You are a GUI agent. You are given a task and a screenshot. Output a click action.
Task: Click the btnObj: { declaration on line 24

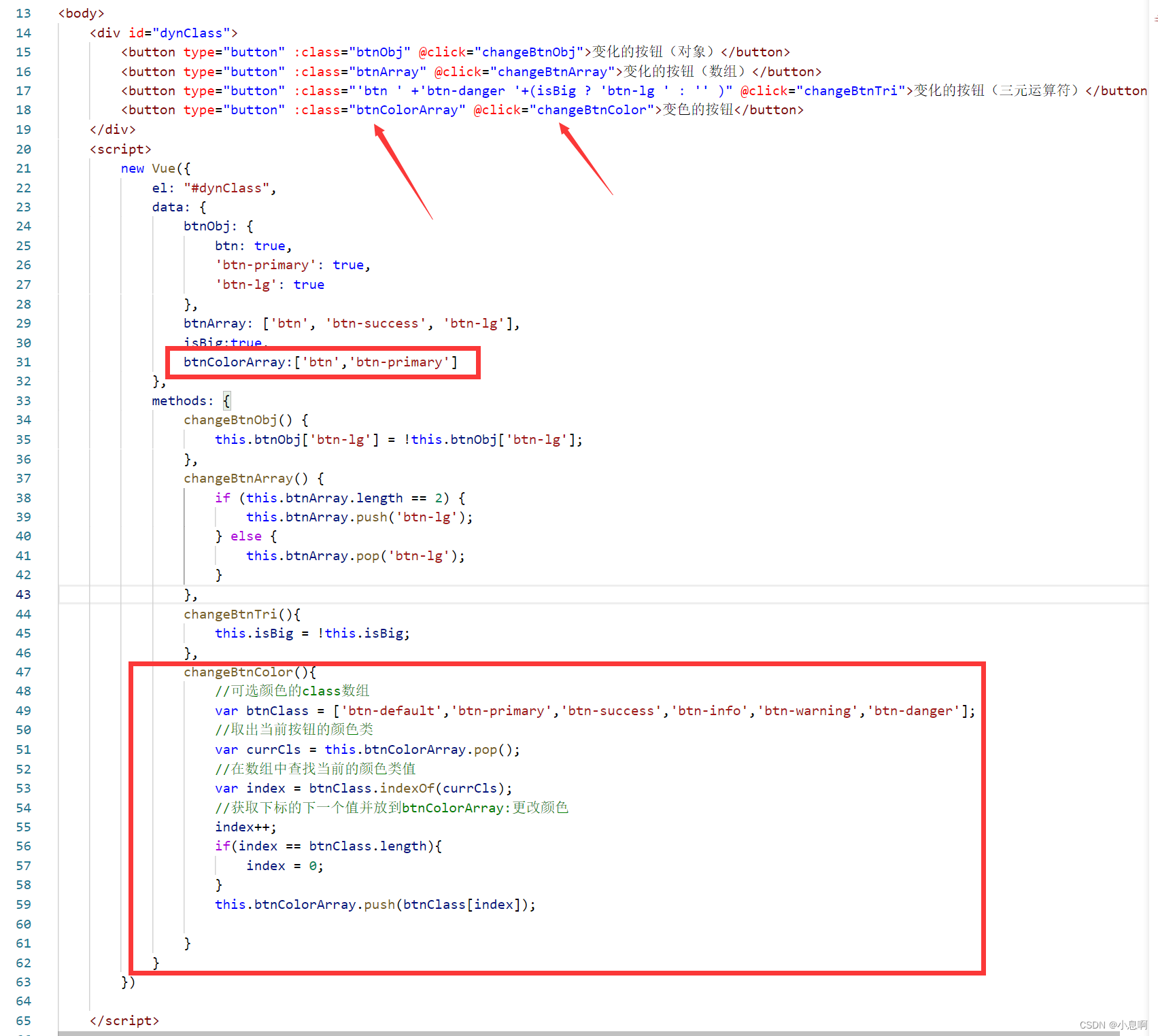click(x=218, y=226)
